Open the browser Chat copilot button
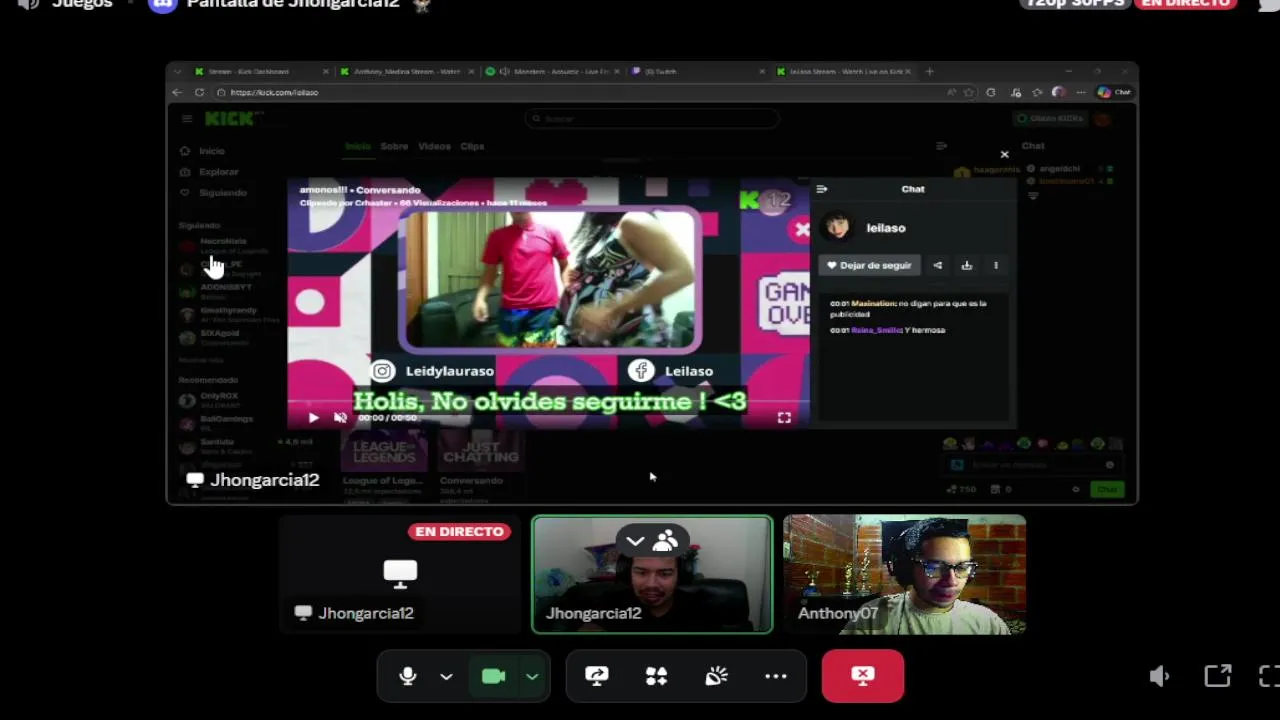The image size is (1280, 720). 1113,92
